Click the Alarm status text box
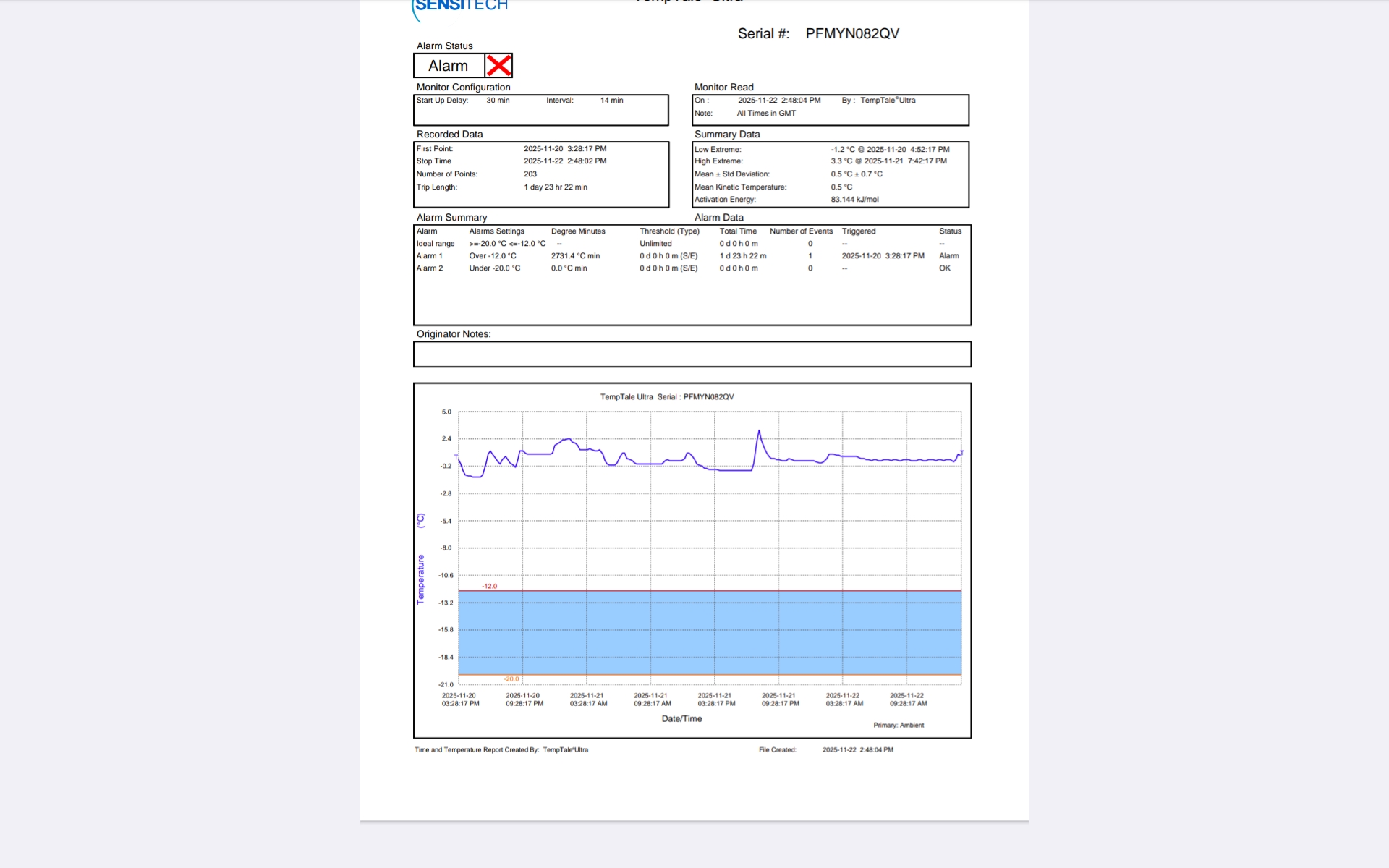 449,66
